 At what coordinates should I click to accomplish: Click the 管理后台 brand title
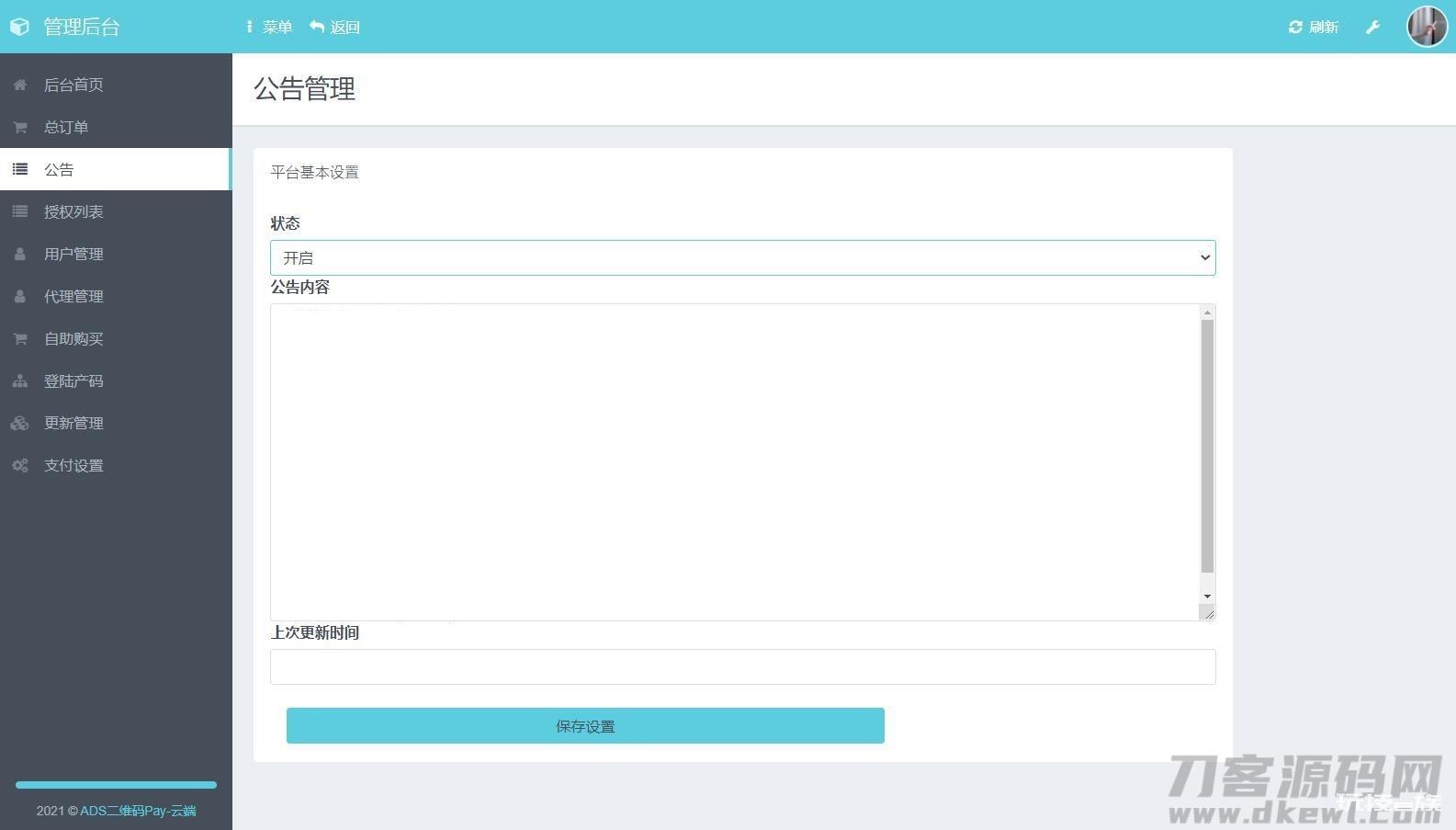(x=82, y=27)
